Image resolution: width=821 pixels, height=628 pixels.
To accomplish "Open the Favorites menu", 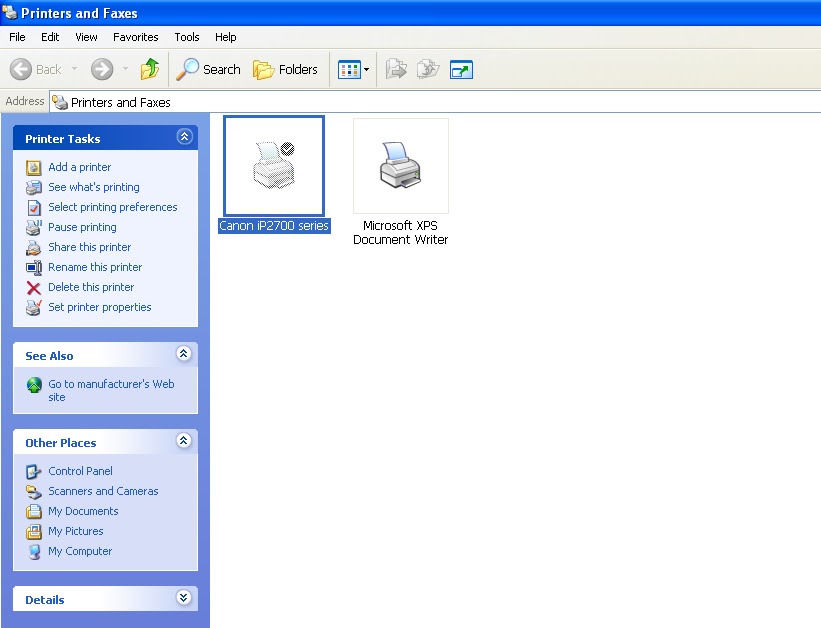I will pyautogui.click(x=136, y=37).
